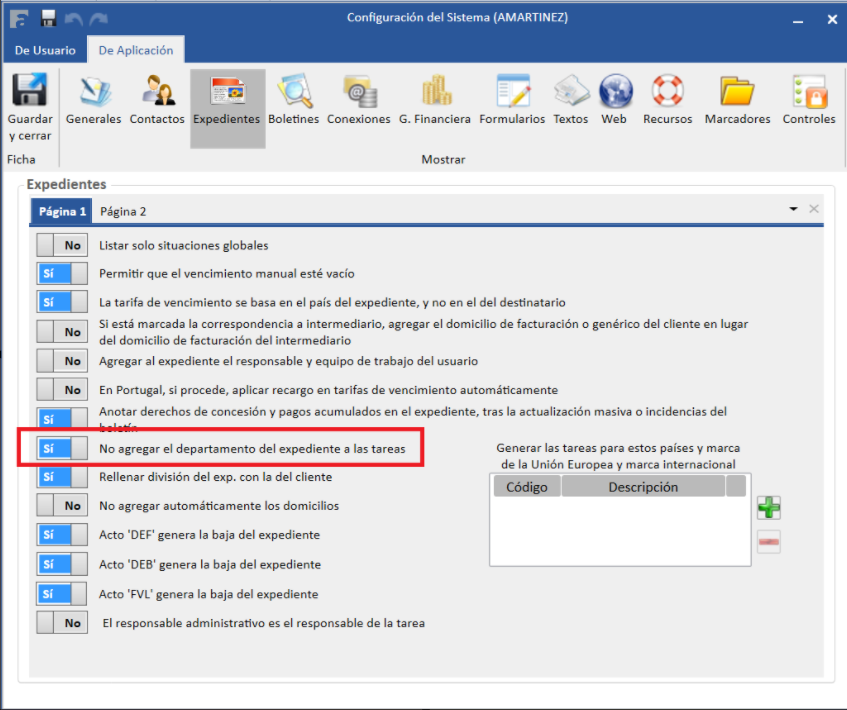Switch to the Página 2 tab
This screenshot has width=847, height=710.
(x=123, y=211)
